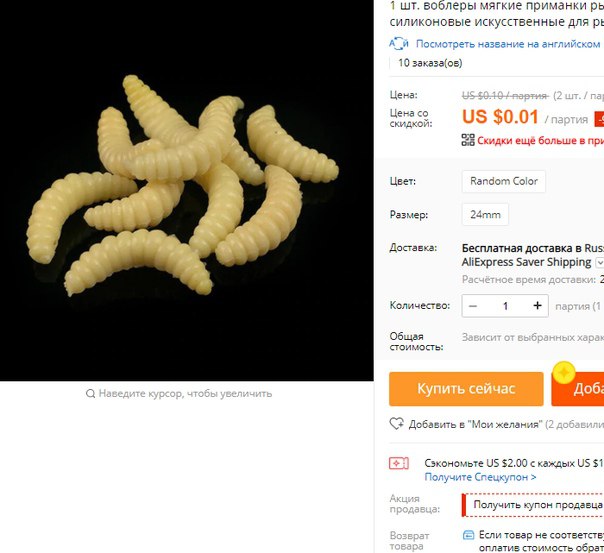
Task: Click the gold coin badge on the cart button
Action: pyautogui.click(x=564, y=373)
